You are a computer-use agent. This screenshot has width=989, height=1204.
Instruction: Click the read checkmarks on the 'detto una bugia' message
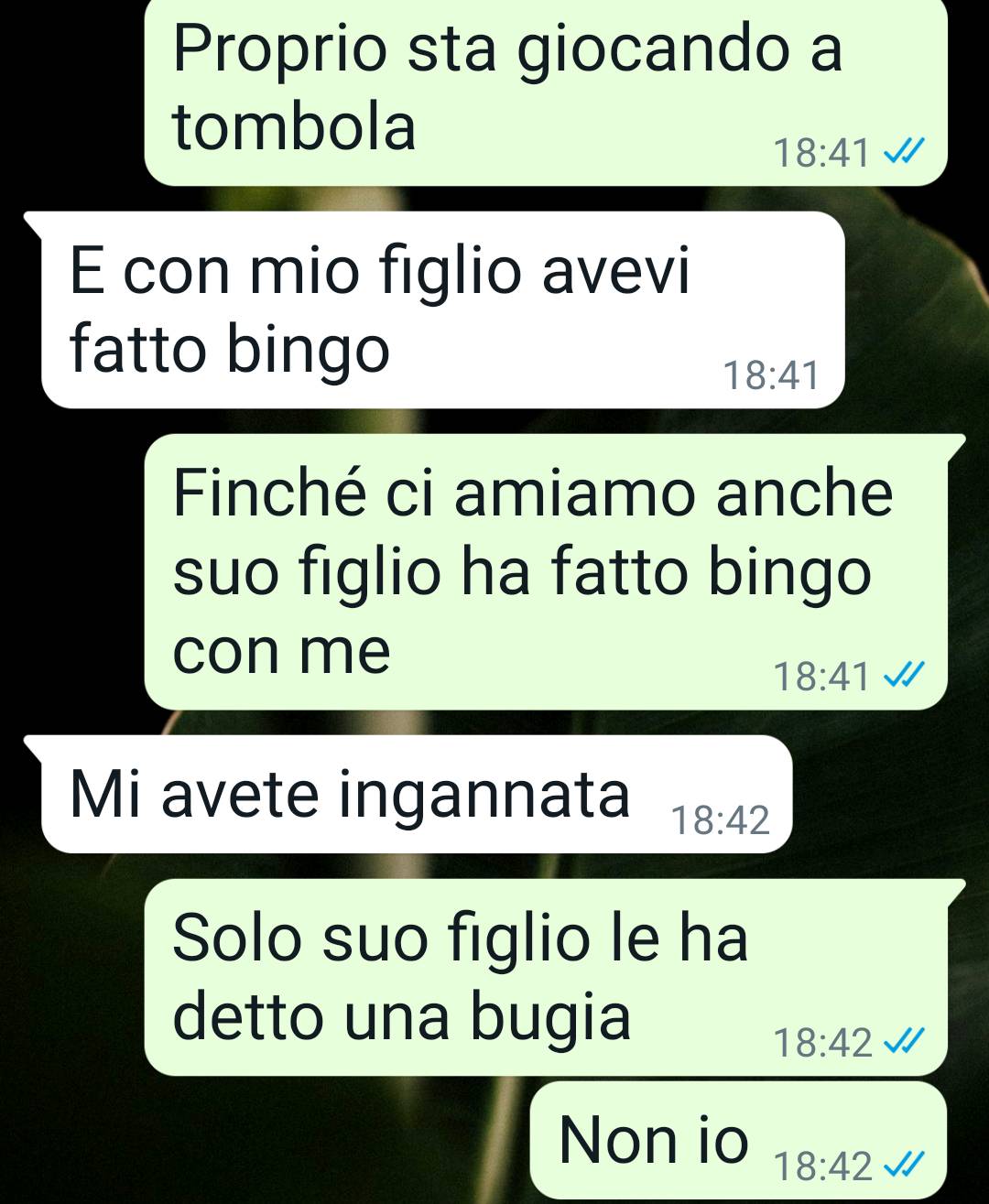[903, 1042]
